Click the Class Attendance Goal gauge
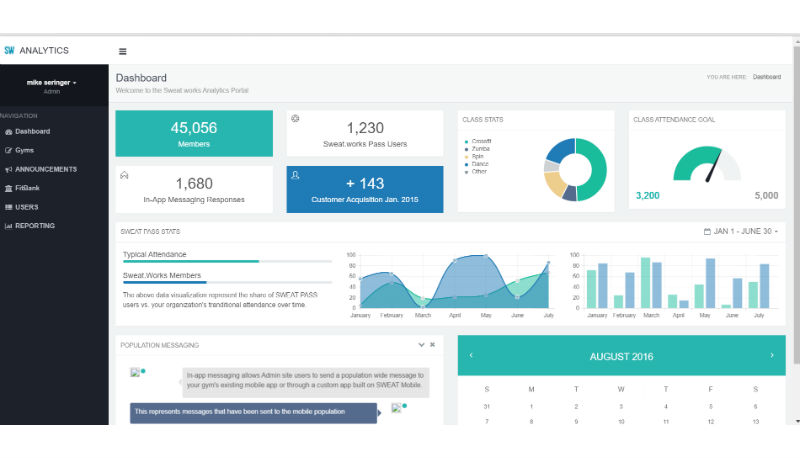The width and height of the screenshot is (800, 458). pos(707,164)
